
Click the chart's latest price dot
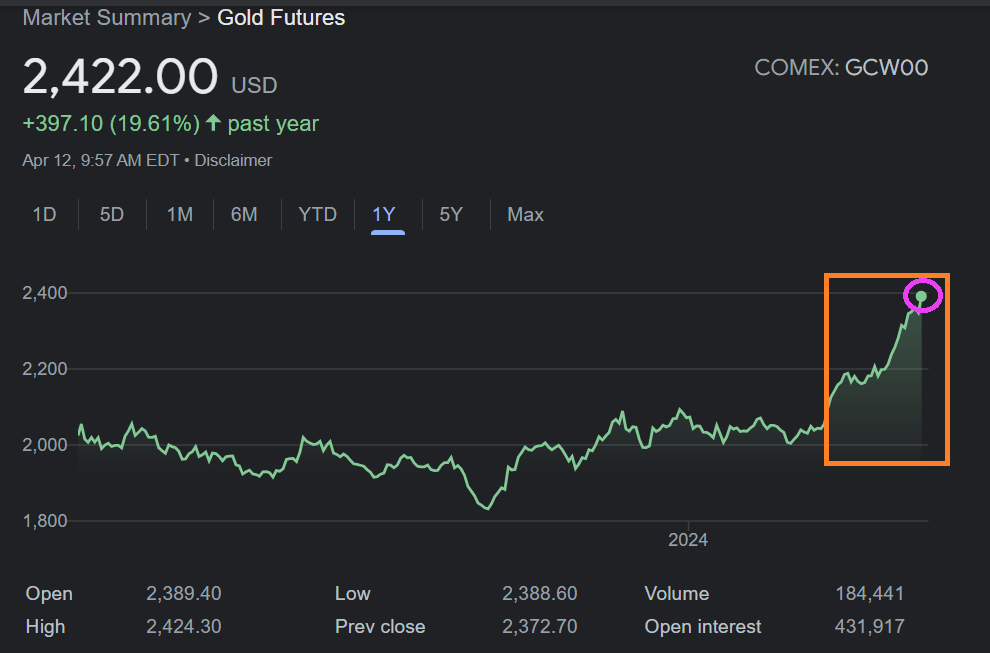tap(921, 296)
